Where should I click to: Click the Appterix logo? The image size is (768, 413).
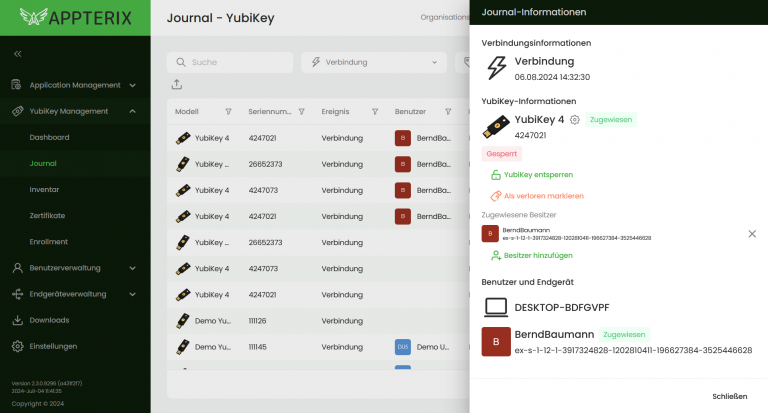[x=75, y=18]
